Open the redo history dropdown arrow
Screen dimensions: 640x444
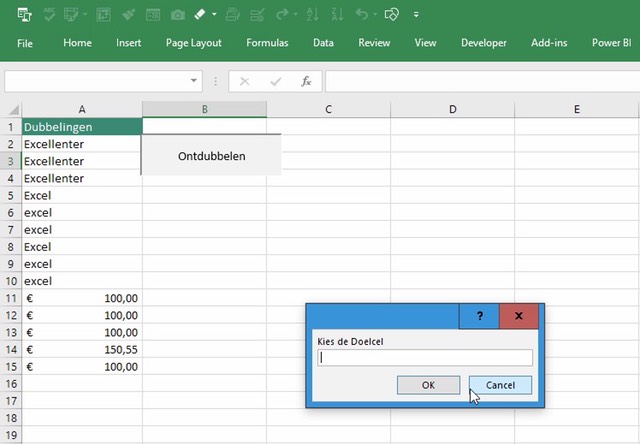coord(296,15)
